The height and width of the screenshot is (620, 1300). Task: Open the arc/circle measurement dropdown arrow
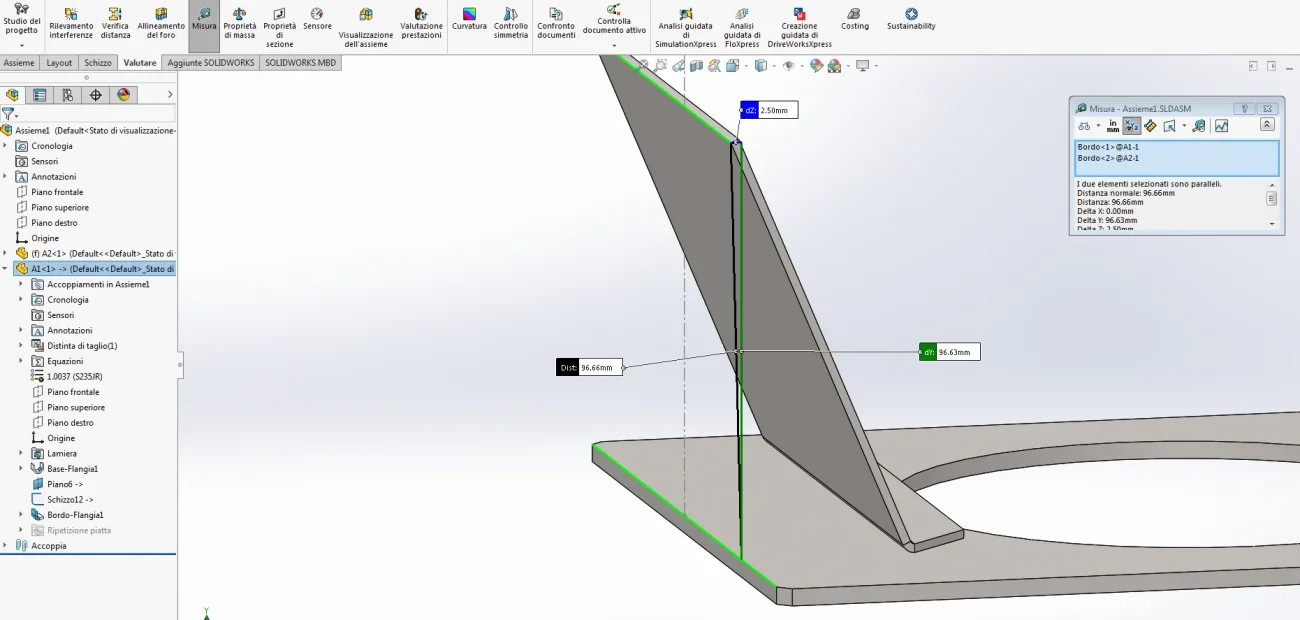(x=1098, y=126)
